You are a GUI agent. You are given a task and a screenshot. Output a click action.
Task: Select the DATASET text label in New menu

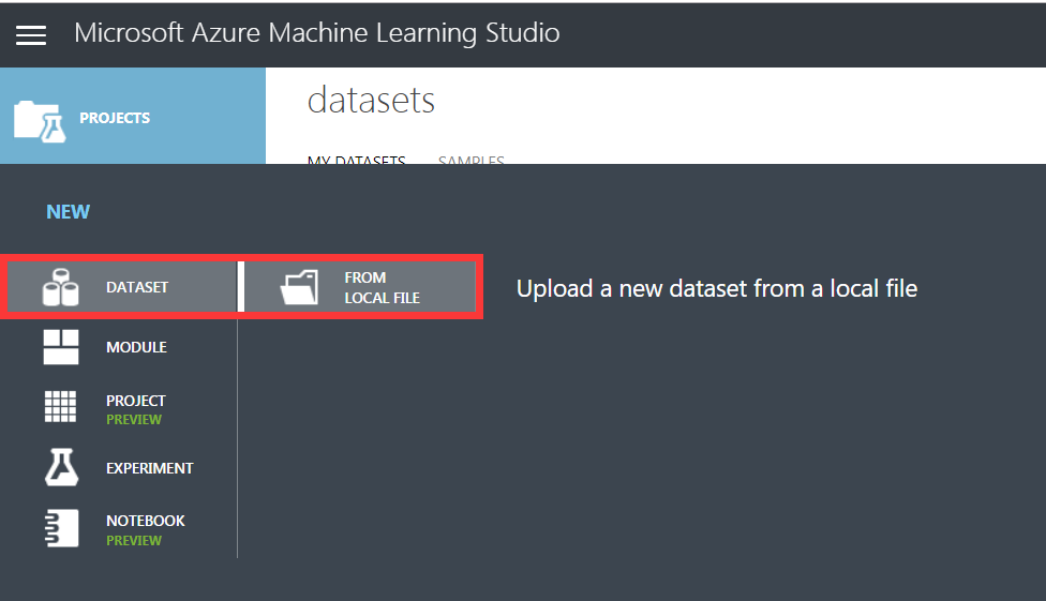137,287
